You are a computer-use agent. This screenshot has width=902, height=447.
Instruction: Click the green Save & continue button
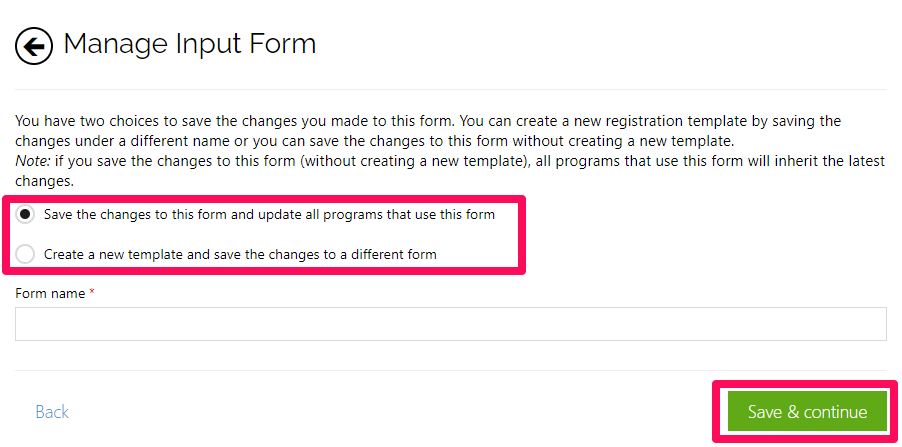(807, 412)
